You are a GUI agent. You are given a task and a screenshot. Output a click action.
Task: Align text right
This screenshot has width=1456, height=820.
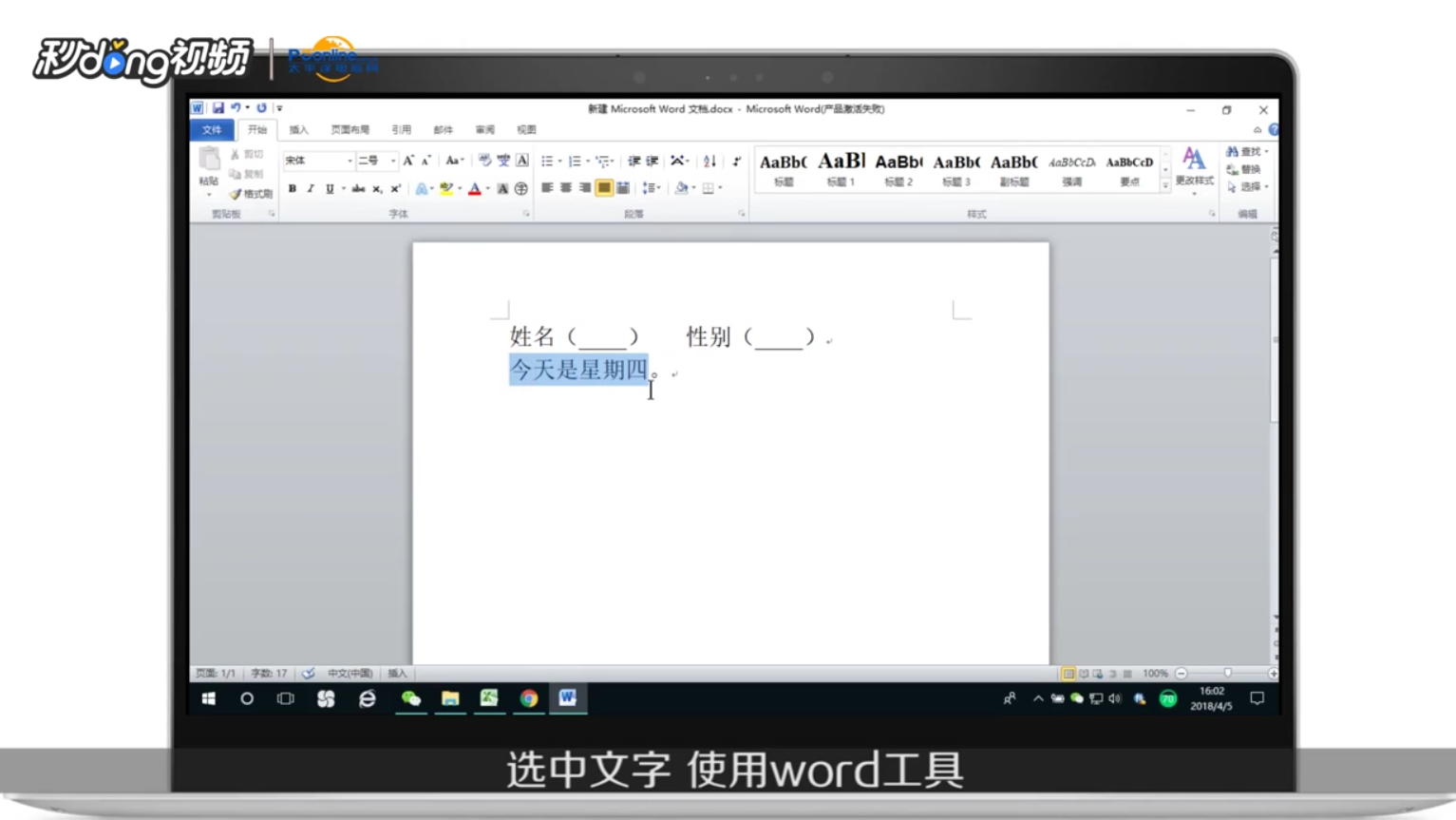[585, 188]
